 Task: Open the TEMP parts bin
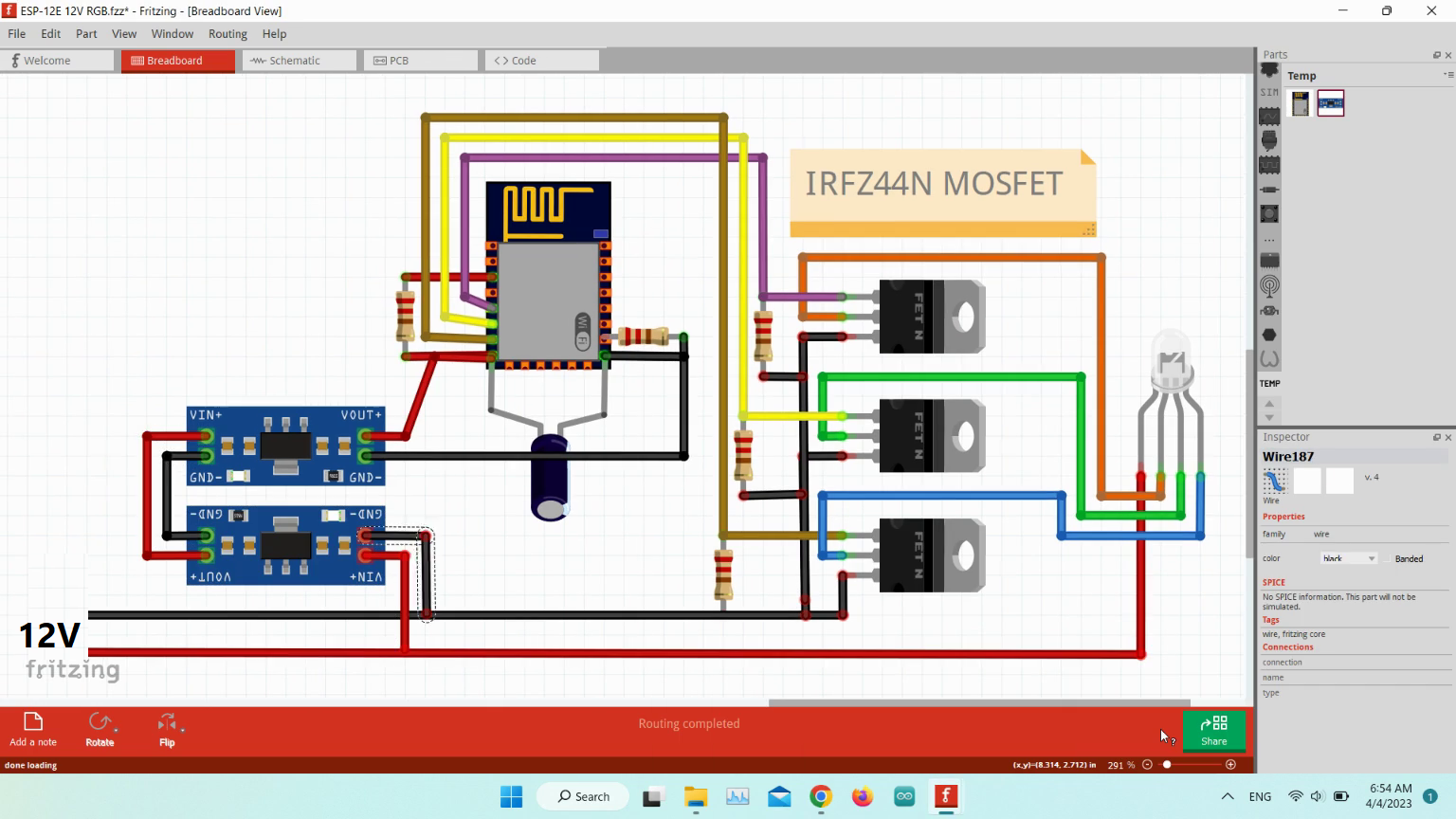pyautogui.click(x=1269, y=384)
